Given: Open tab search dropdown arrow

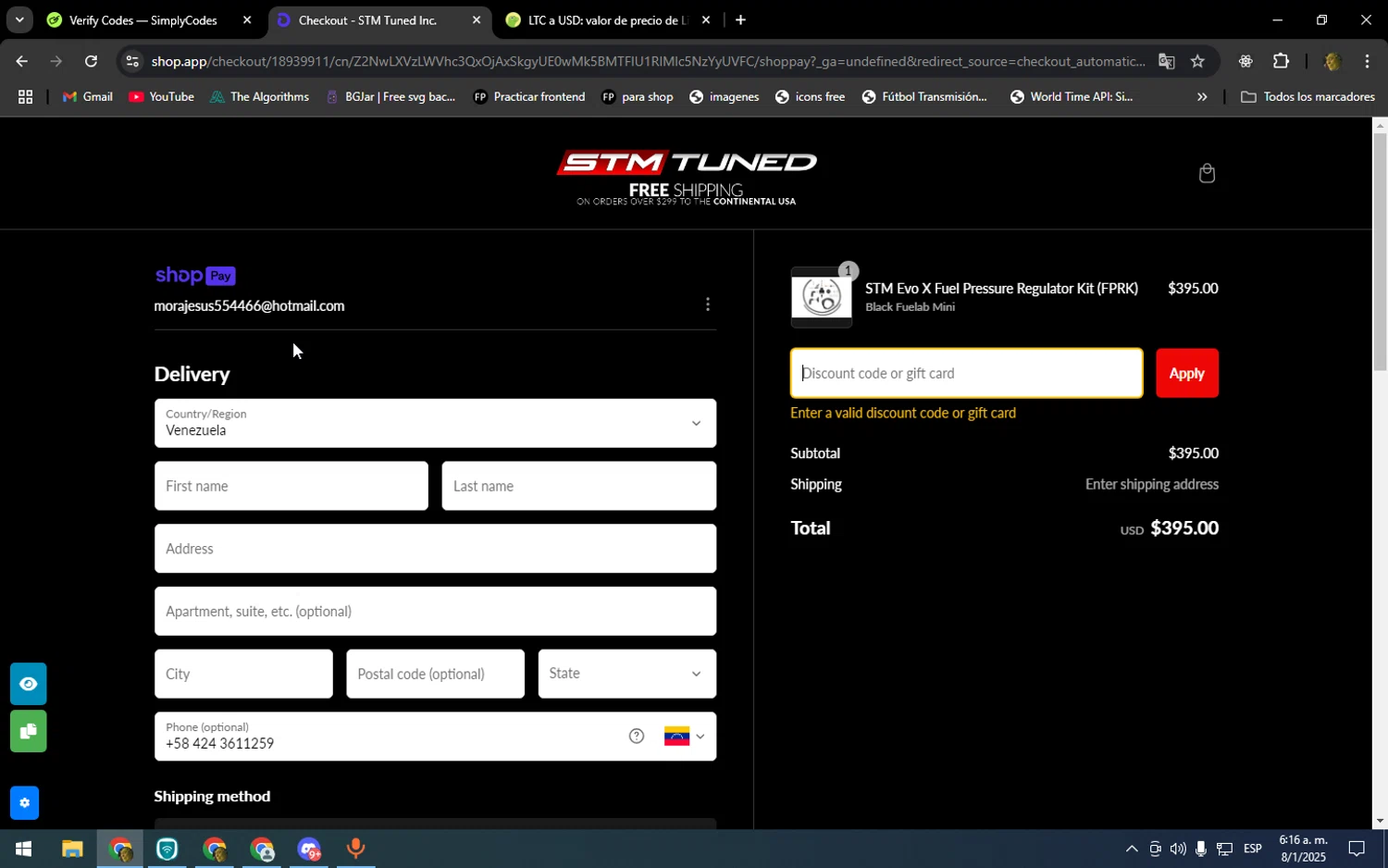Looking at the screenshot, I should [19, 19].
